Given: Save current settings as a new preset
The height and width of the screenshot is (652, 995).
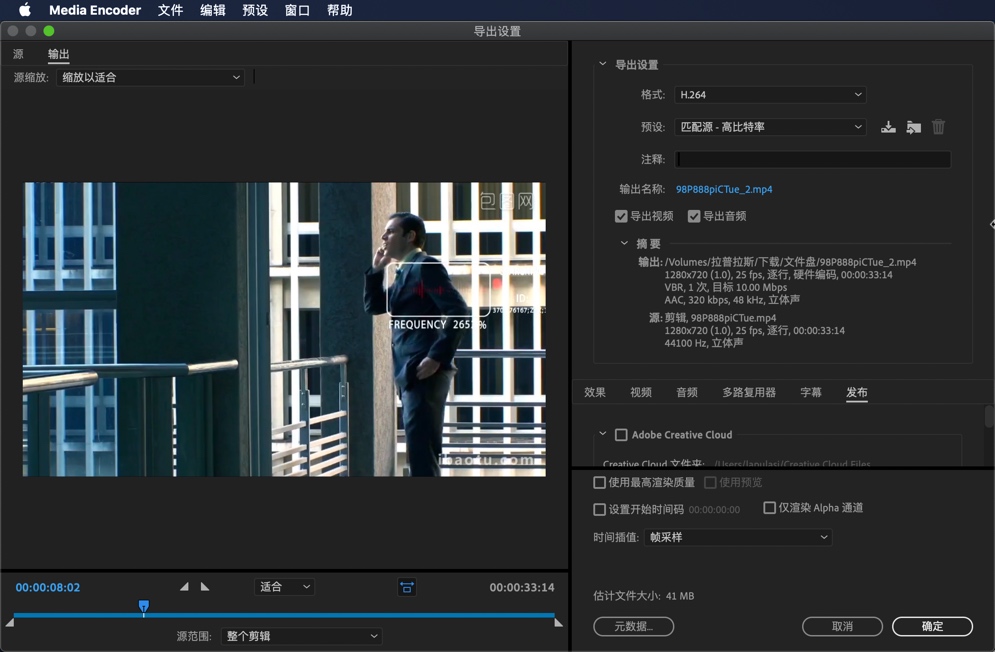Looking at the screenshot, I should point(888,127).
